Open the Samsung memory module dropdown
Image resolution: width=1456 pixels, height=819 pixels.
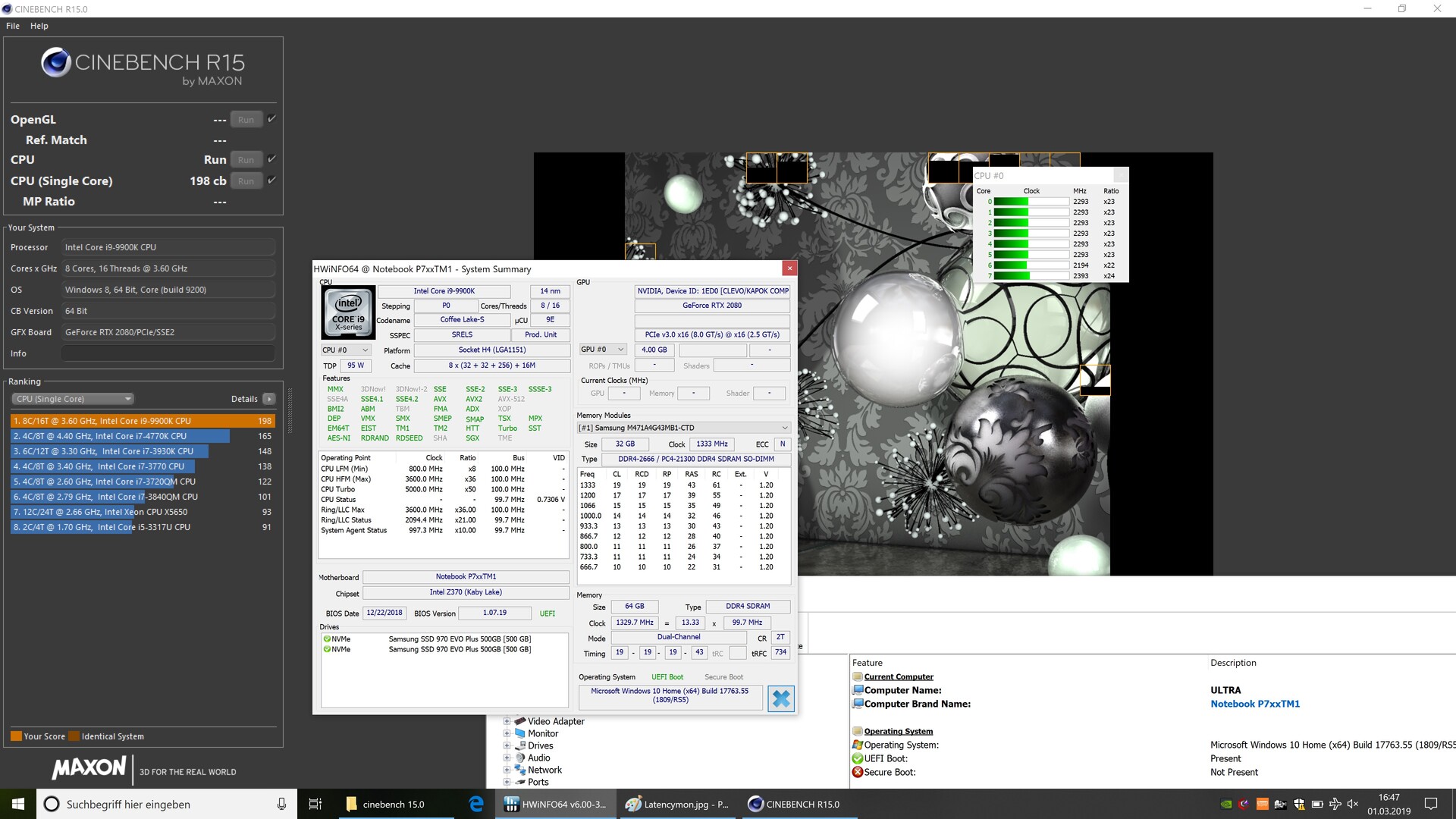click(683, 428)
